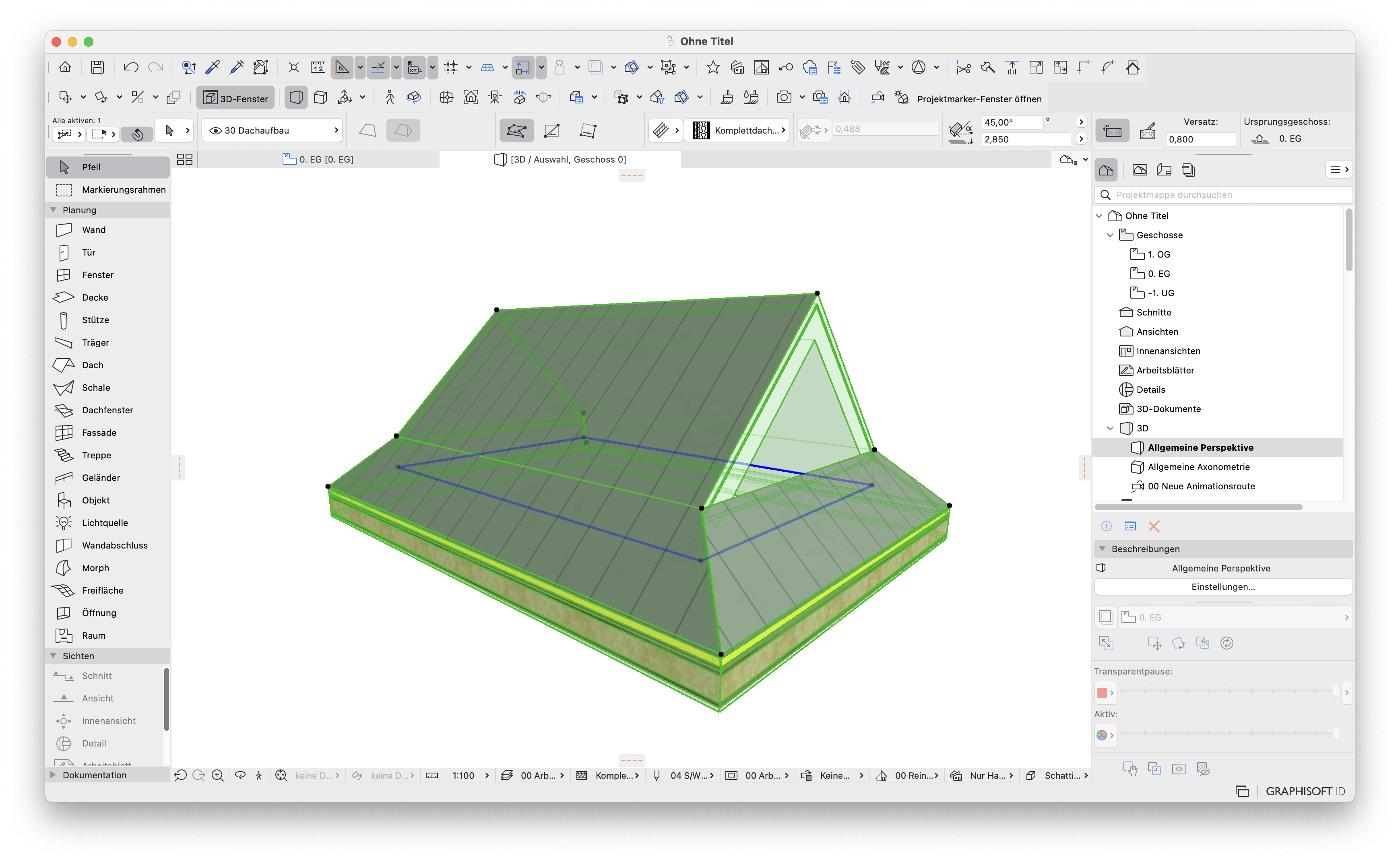Toggle layer visibility eye for 30 Dachaufbau
The width and height of the screenshot is (1400, 862).
point(215,130)
